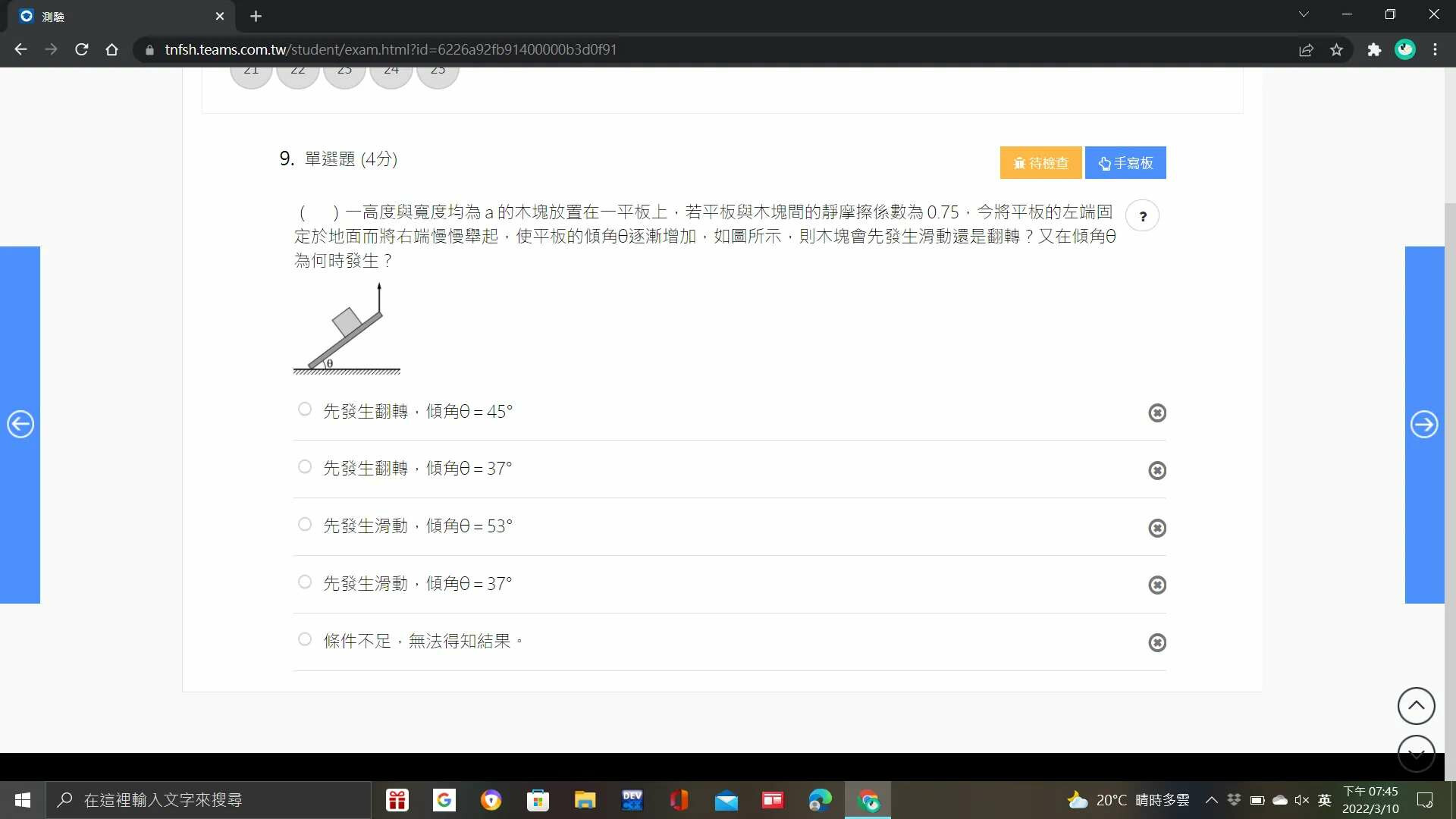This screenshot has width=1456, height=819.
Task: Open File Explorer from the taskbar
Action: click(585, 800)
